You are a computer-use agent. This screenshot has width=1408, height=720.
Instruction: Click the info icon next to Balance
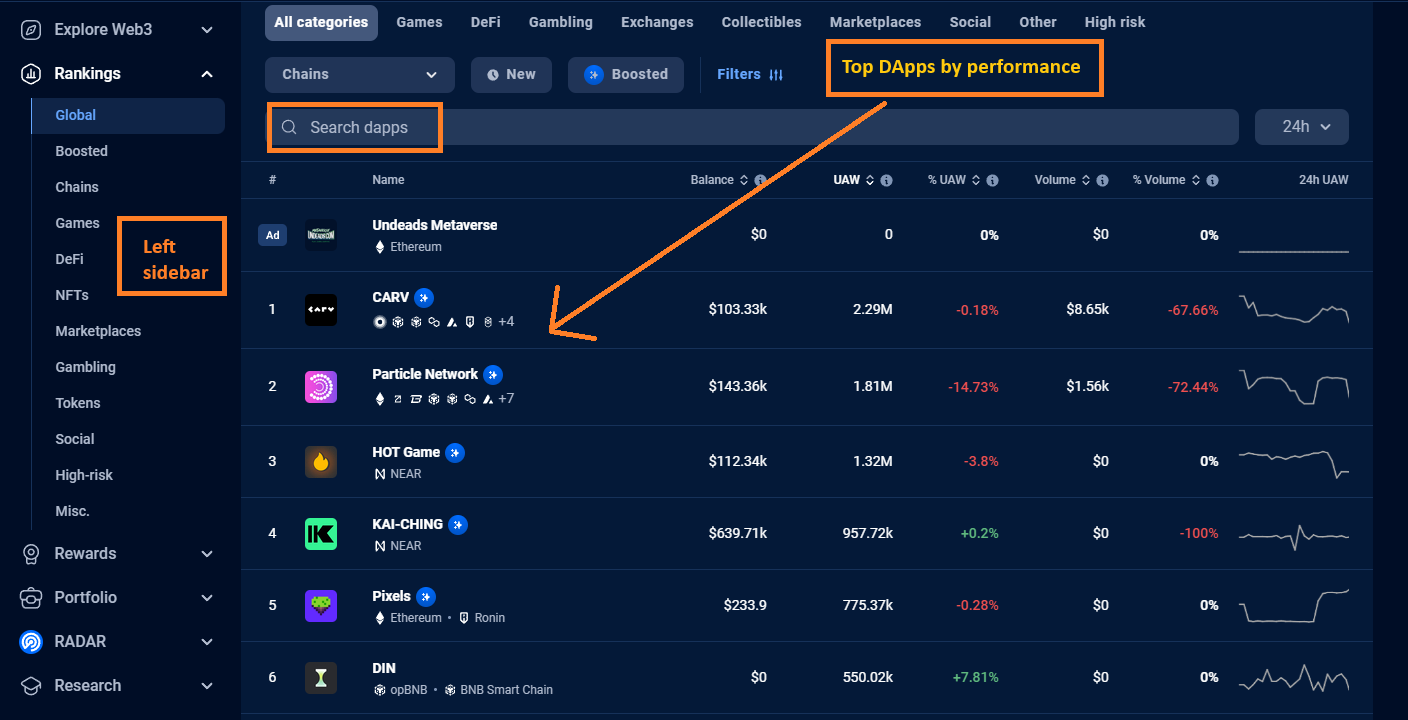point(760,181)
